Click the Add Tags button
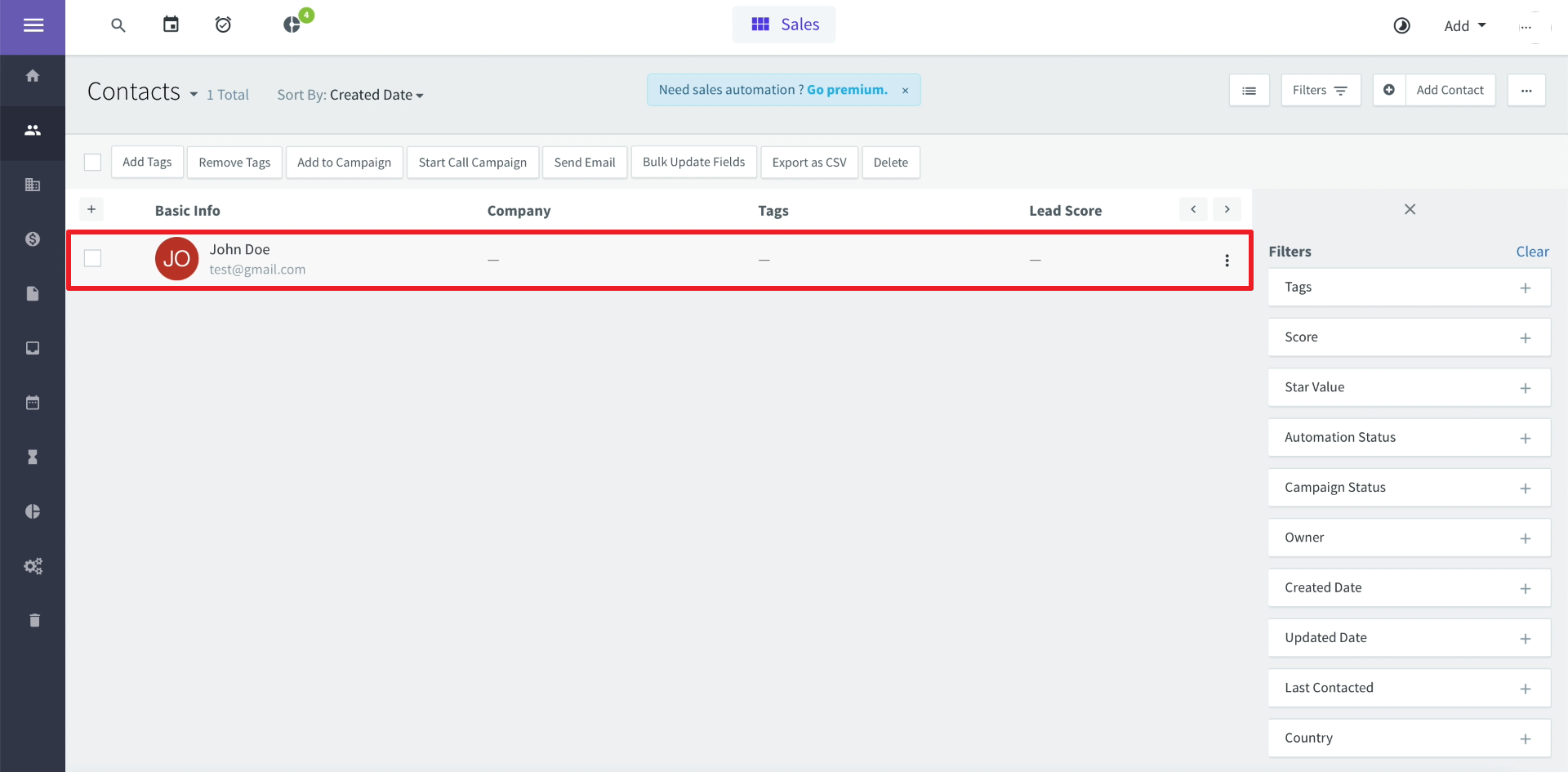The width and height of the screenshot is (1568, 772). [x=147, y=163]
